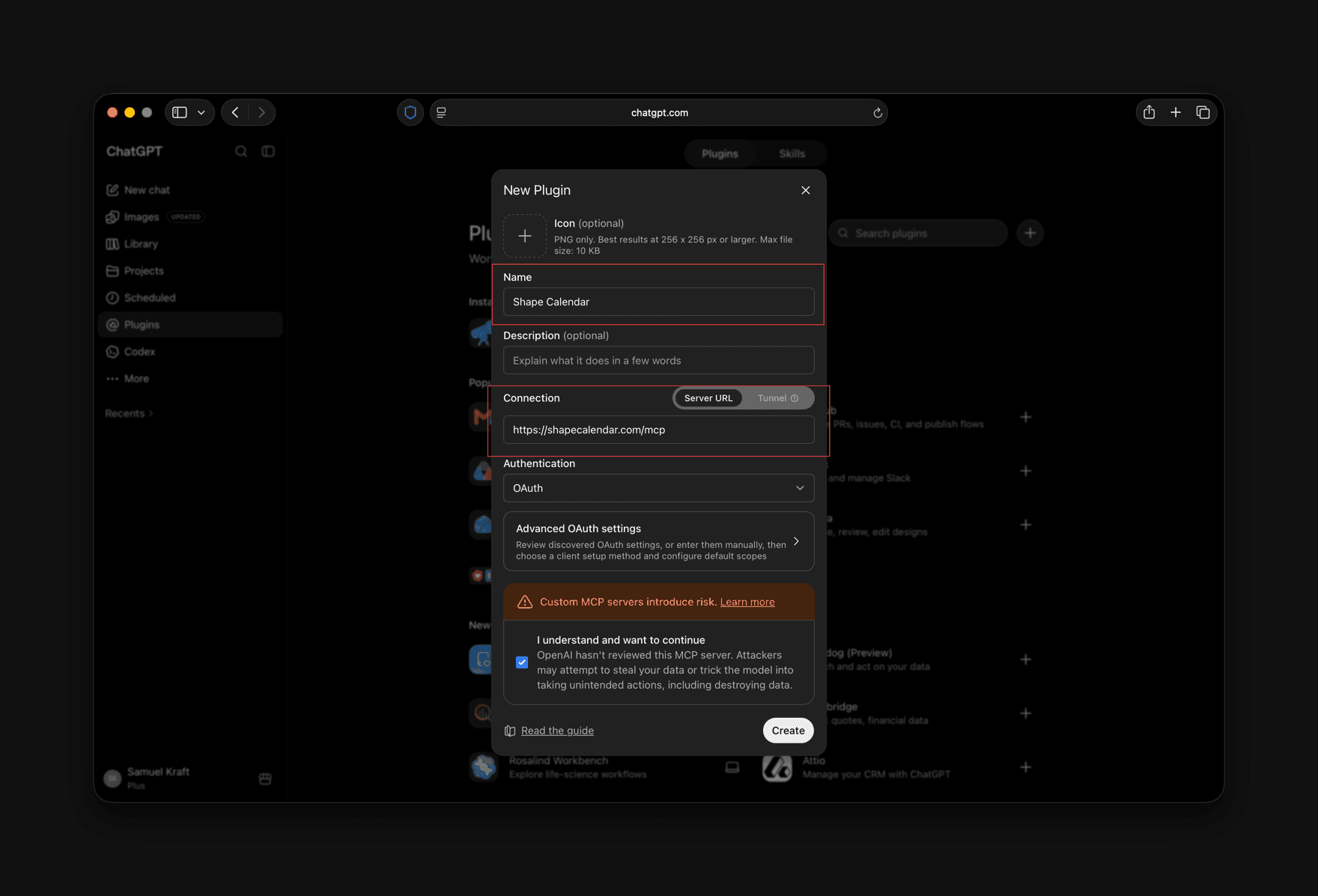Go forward in browser history
The width and height of the screenshot is (1318, 896).
pos(261,112)
